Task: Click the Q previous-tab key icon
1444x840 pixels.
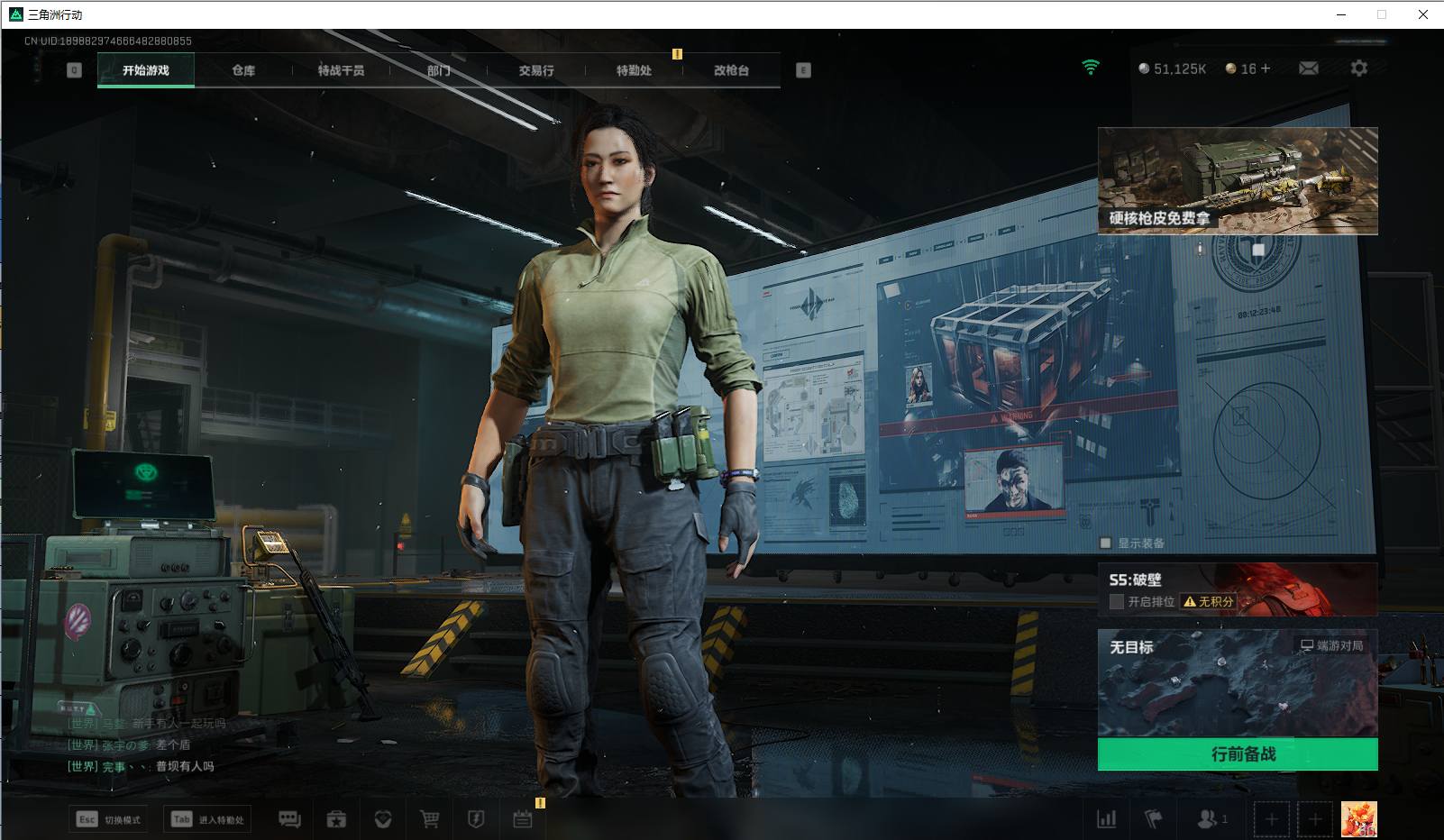Action: pyautogui.click(x=75, y=70)
